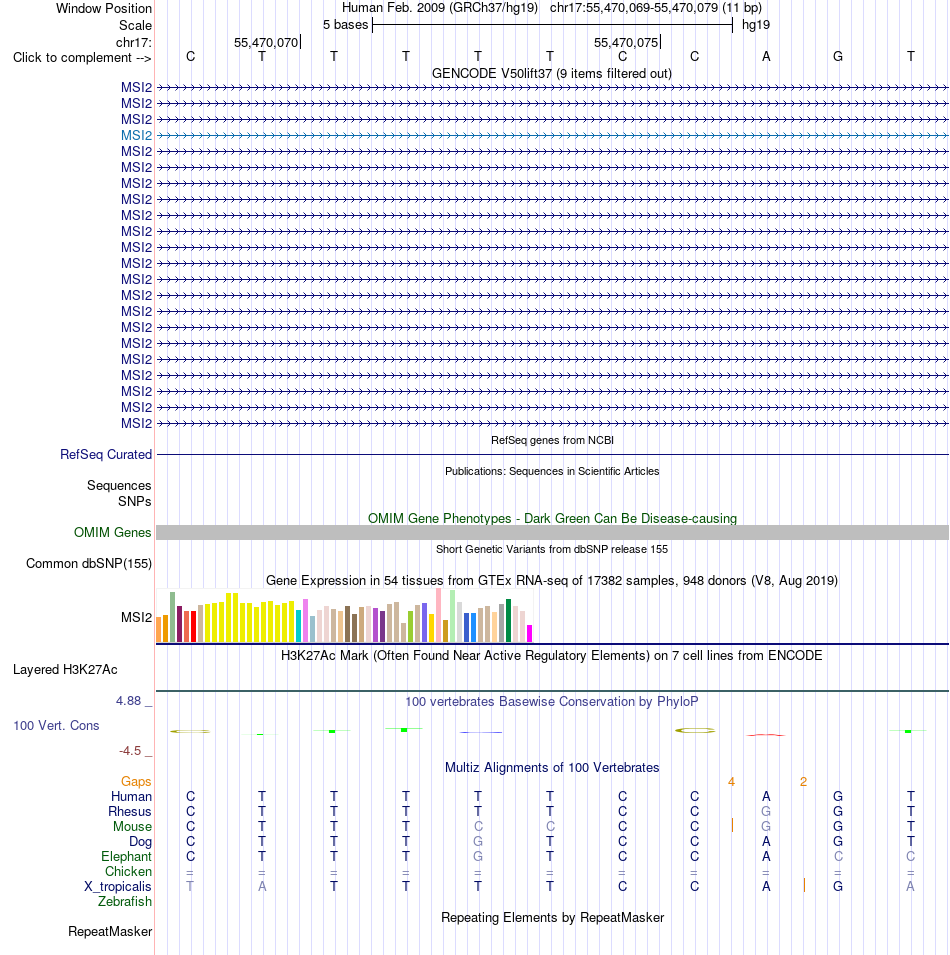The image size is (950, 955).
Task: Click the 4.88 upper PhyloP axis value
Action: pyautogui.click(x=128, y=701)
